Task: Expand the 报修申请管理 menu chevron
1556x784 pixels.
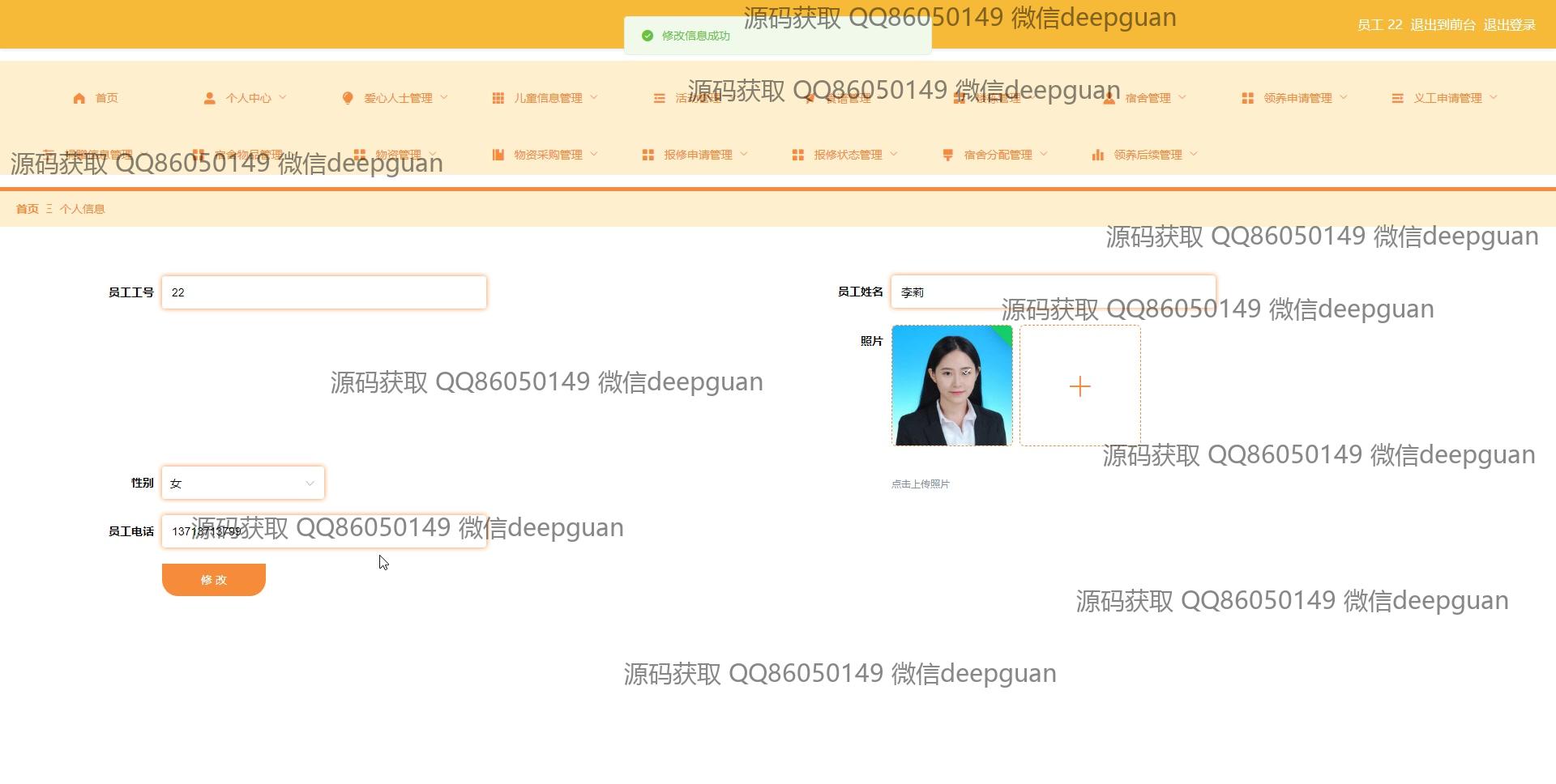Action: coord(744,154)
